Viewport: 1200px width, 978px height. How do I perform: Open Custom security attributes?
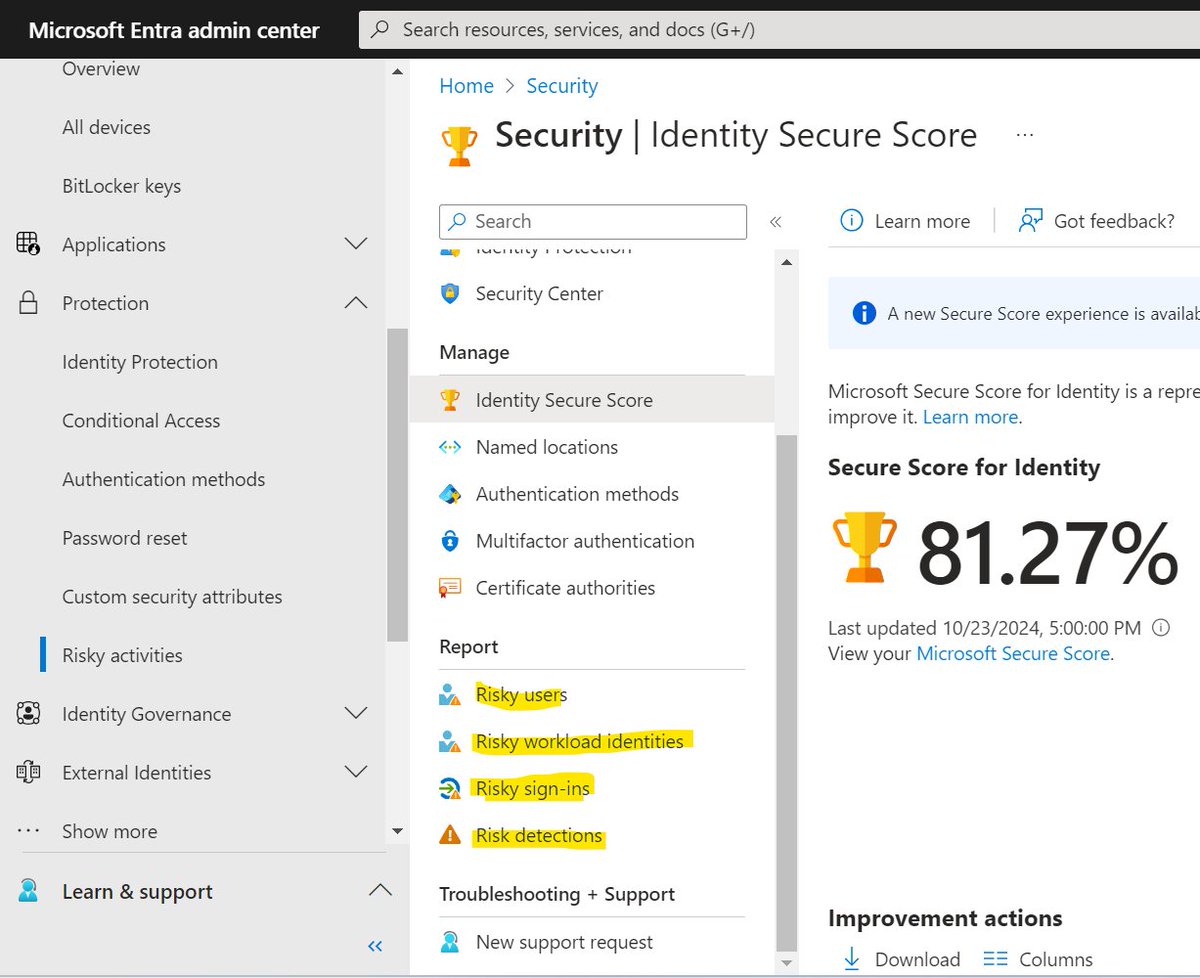click(x=172, y=597)
